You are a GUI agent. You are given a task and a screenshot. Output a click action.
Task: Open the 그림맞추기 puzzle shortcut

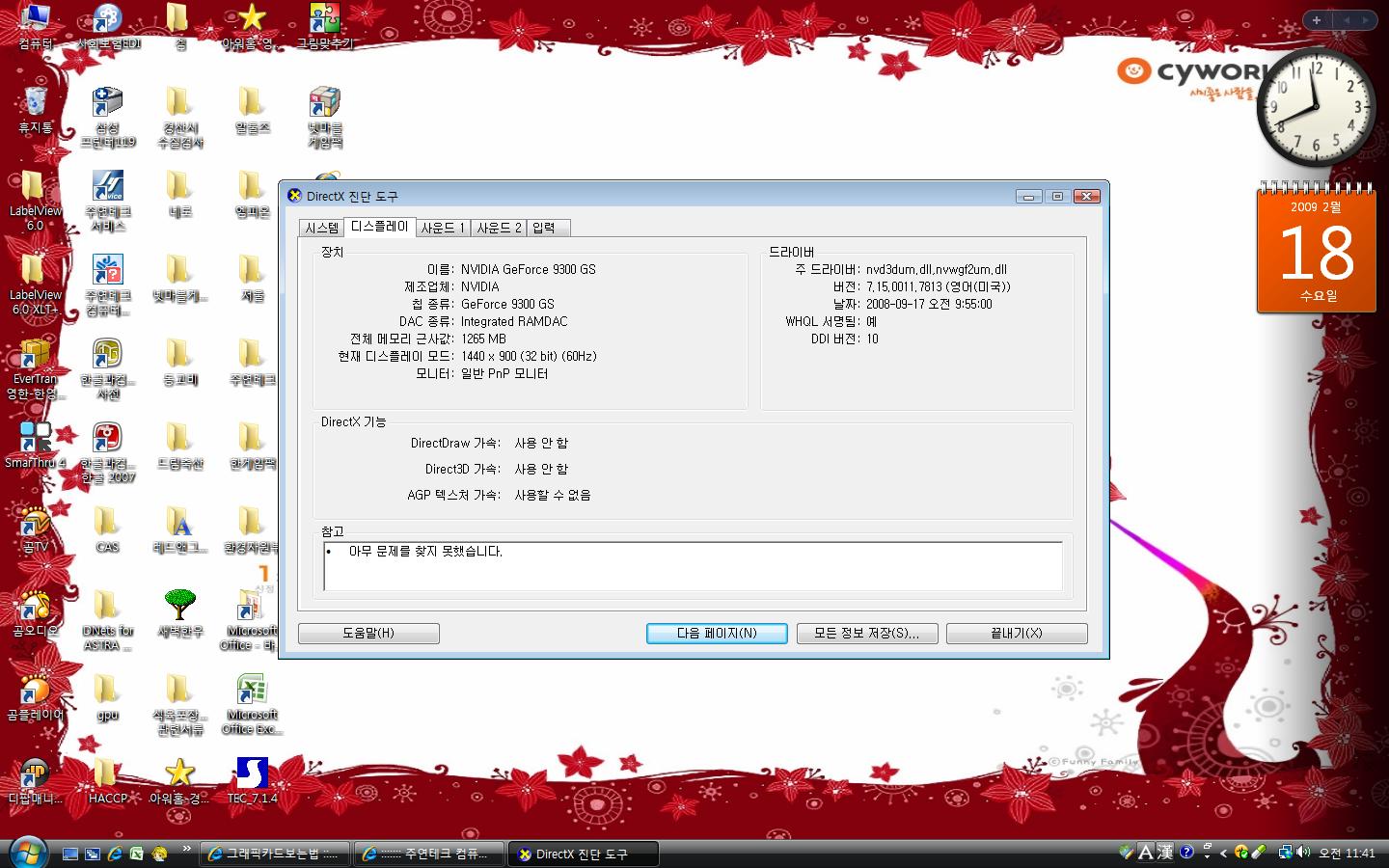point(325,27)
